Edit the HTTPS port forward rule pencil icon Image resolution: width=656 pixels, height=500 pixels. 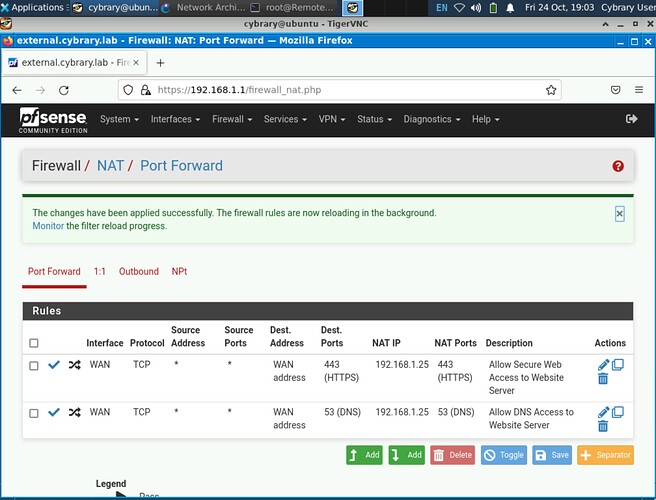coord(603,366)
